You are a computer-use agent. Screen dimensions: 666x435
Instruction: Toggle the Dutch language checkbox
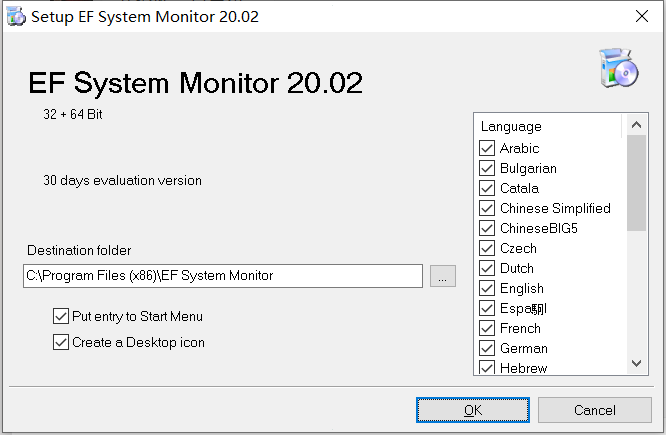click(487, 268)
